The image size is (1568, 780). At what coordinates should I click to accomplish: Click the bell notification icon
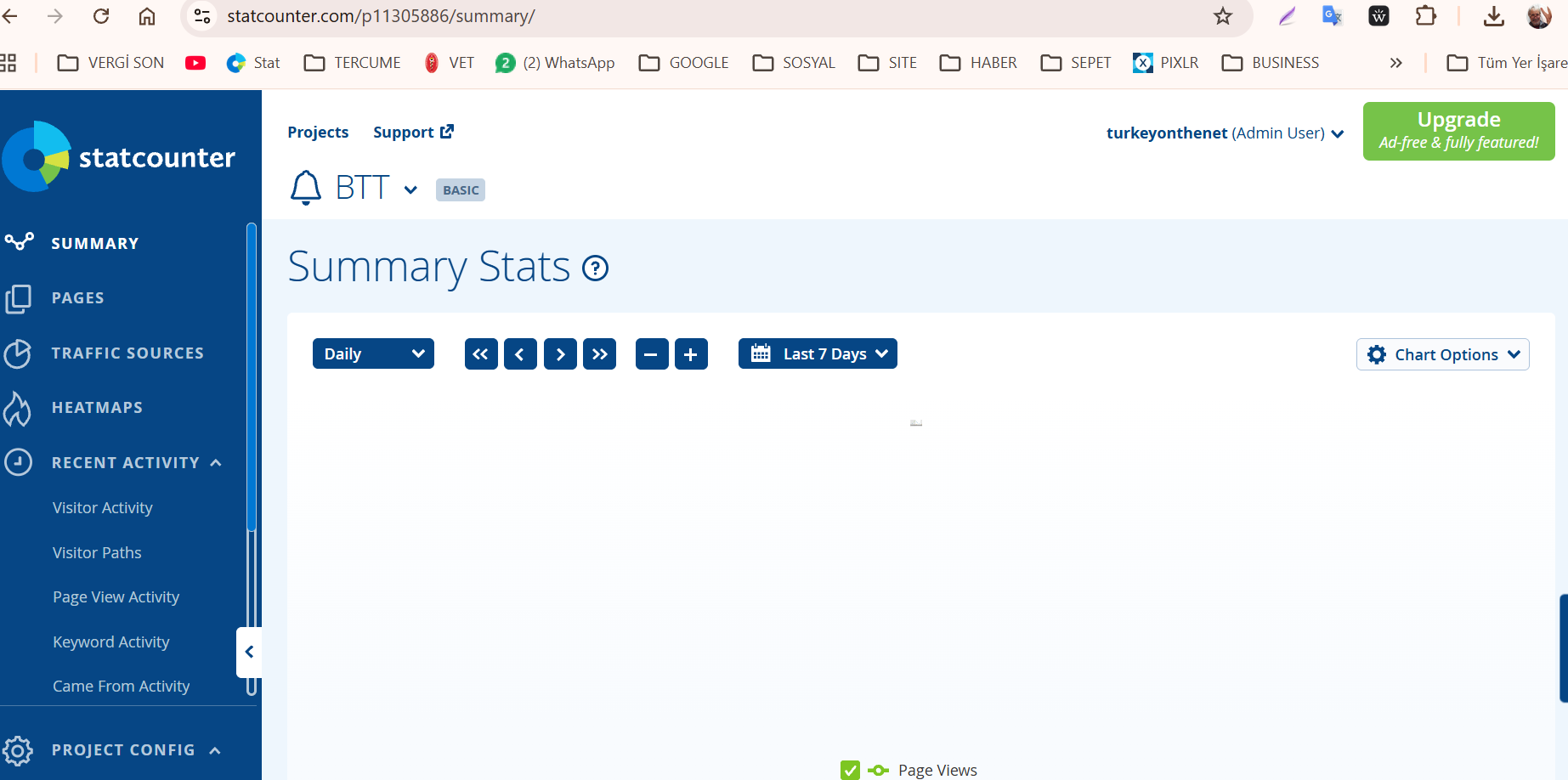pyautogui.click(x=306, y=188)
